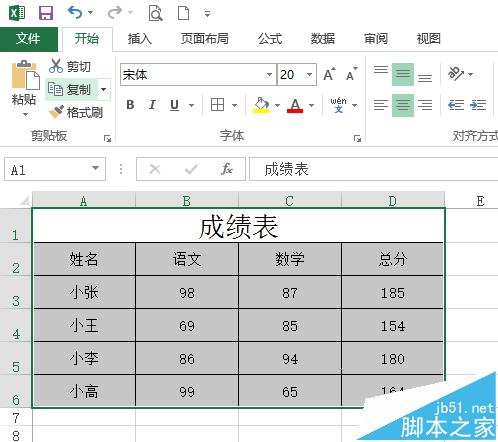
Task: Show phonetic guide wén icon
Action: 338,105
